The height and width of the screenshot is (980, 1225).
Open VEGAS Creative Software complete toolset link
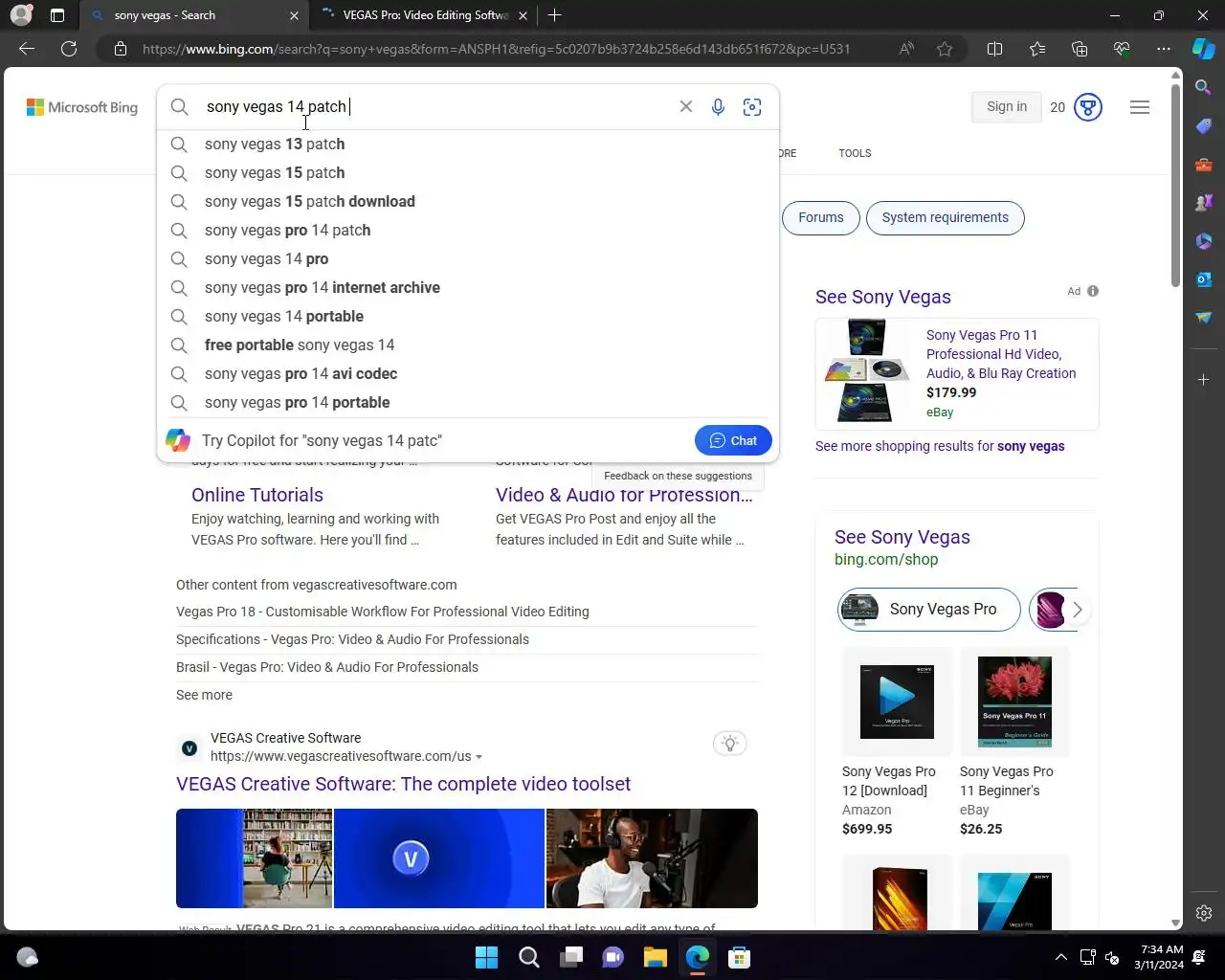point(403,784)
